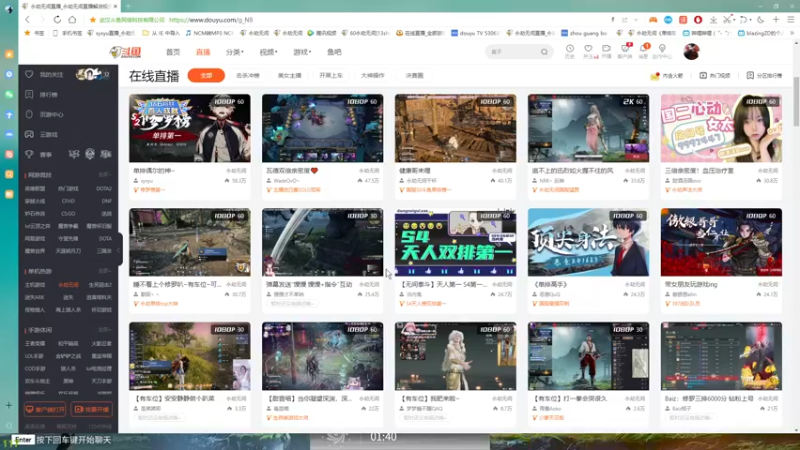
Task: Open CS:GO category in sidebar
Action: coord(68,214)
